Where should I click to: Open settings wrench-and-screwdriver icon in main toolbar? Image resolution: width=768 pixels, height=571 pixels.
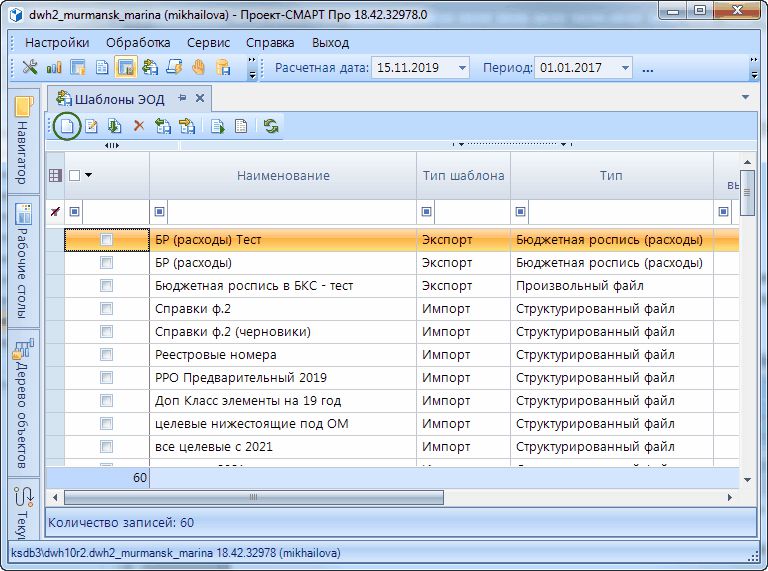(29, 68)
